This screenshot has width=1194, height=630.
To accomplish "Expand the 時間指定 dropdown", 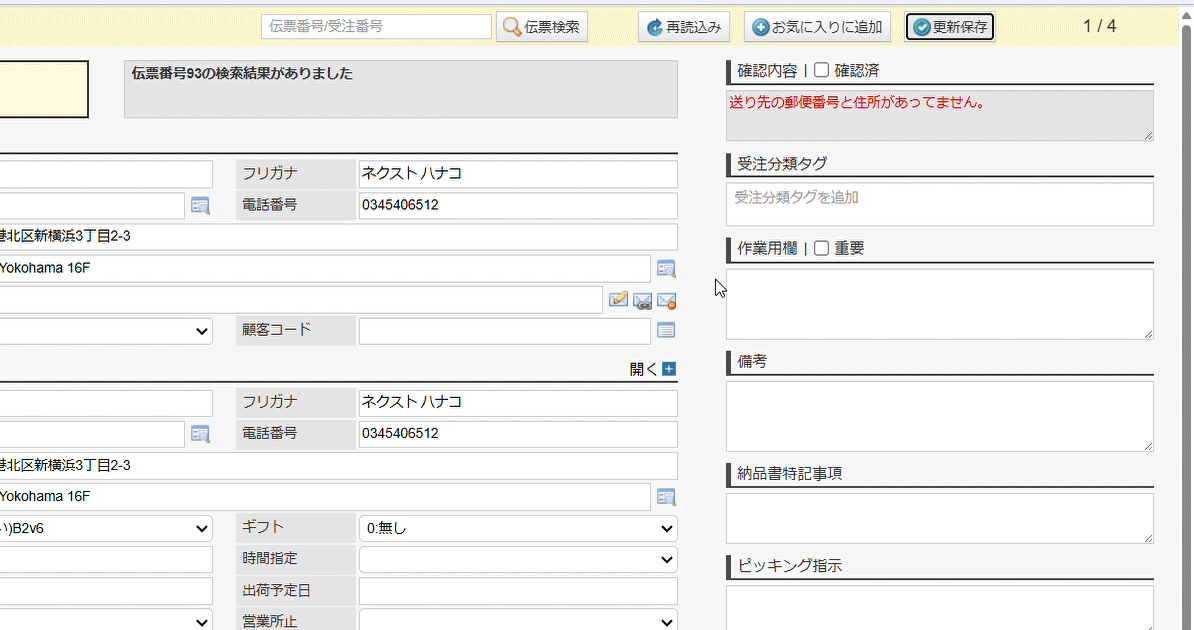I will 517,560.
